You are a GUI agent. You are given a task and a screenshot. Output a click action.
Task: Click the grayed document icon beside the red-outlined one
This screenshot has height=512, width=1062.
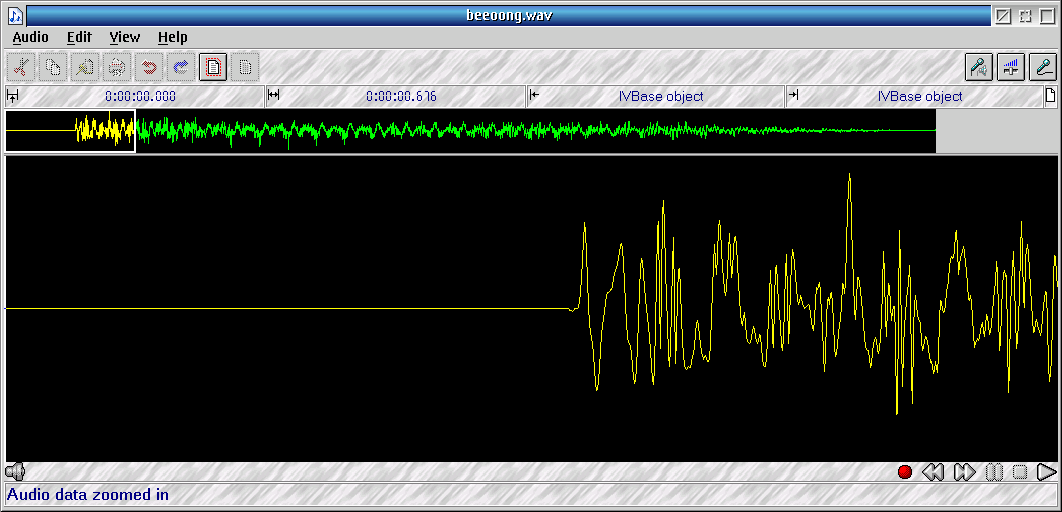click(x=245, y=67)
